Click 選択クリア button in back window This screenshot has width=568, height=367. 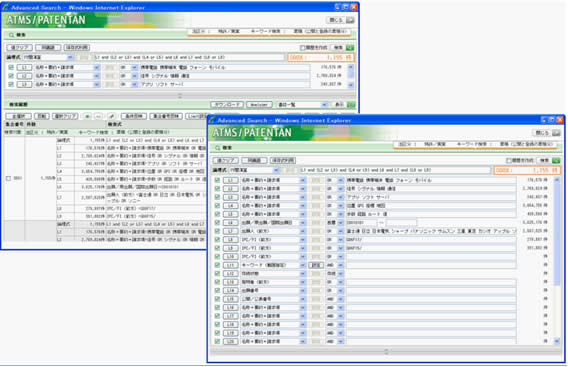[65, 116]
